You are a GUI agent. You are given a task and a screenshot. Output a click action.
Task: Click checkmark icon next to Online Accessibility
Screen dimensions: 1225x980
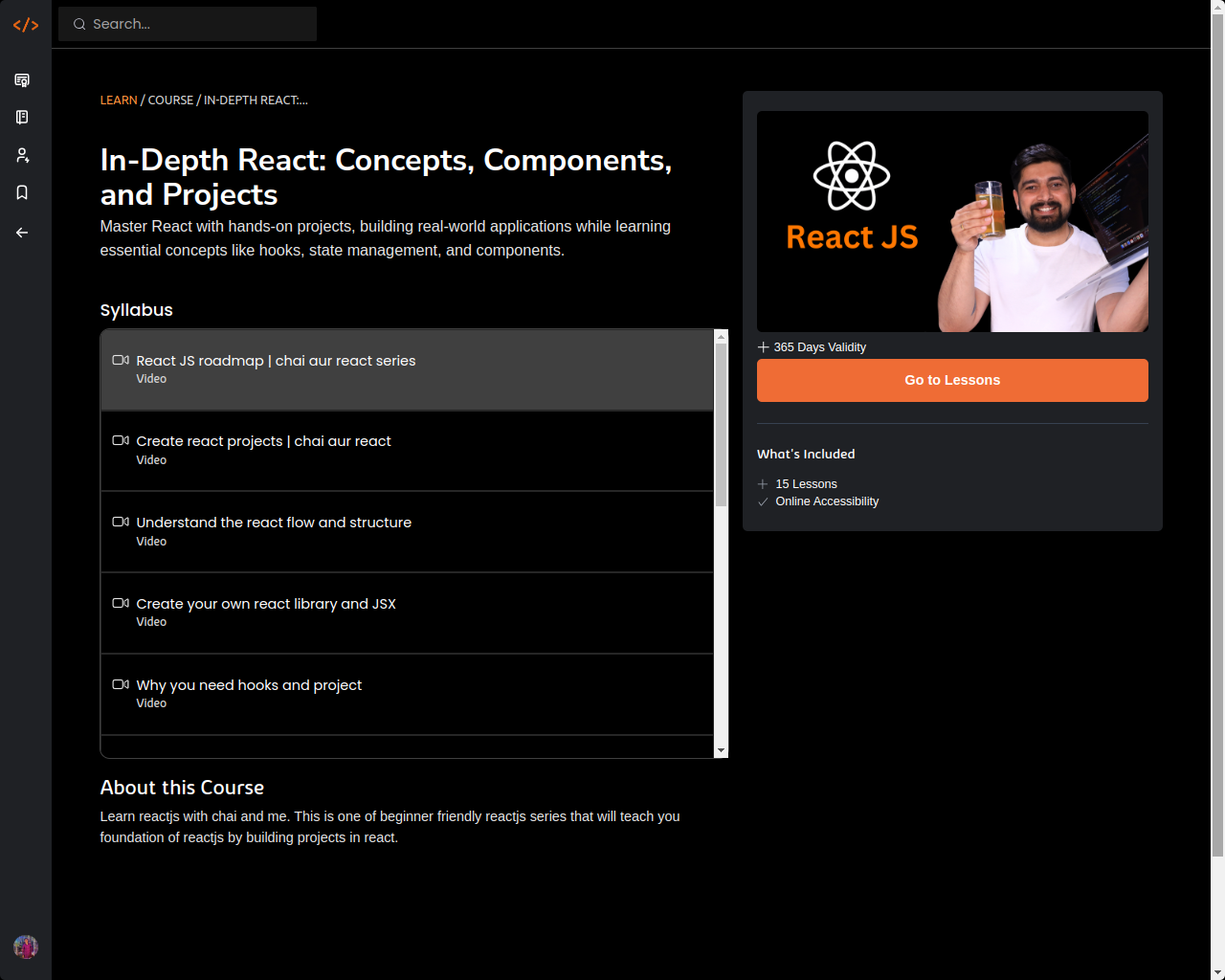pyautogui.click(x=763, y=501)
